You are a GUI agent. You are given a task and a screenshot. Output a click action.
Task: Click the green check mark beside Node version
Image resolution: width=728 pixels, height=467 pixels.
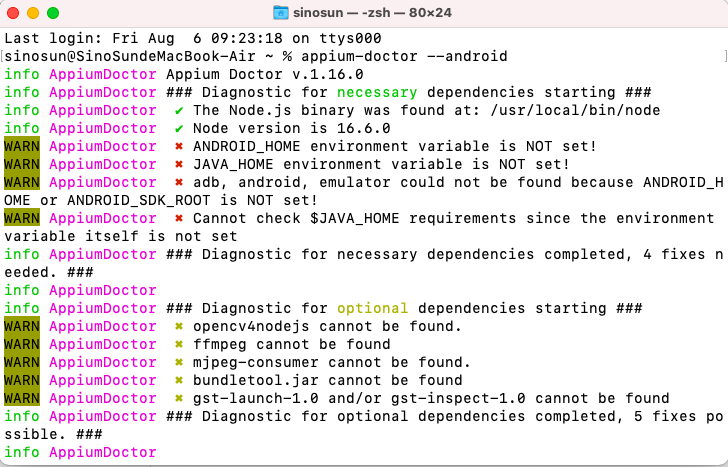point(178,128)
